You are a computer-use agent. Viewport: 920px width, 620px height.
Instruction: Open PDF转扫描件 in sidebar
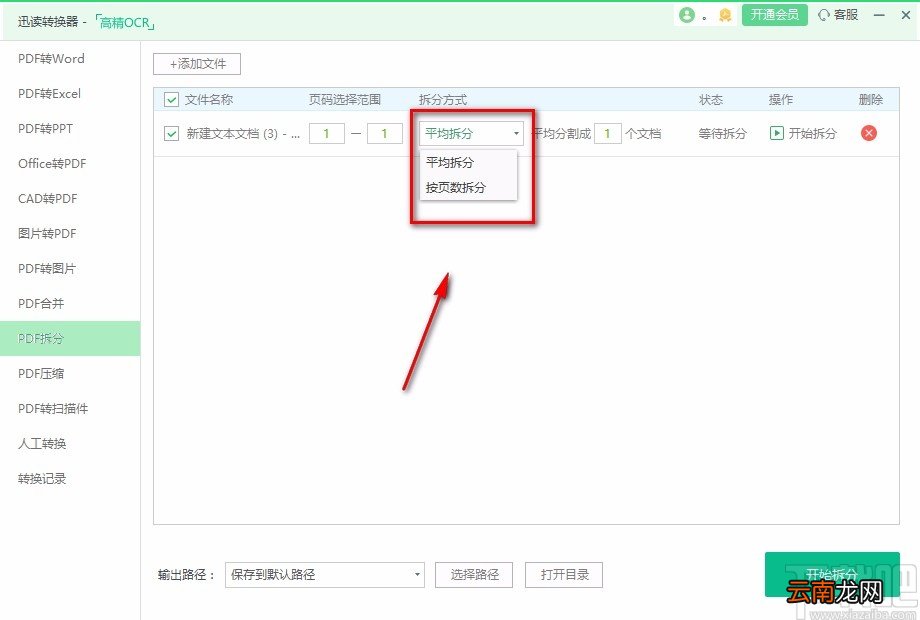[70, 409]
